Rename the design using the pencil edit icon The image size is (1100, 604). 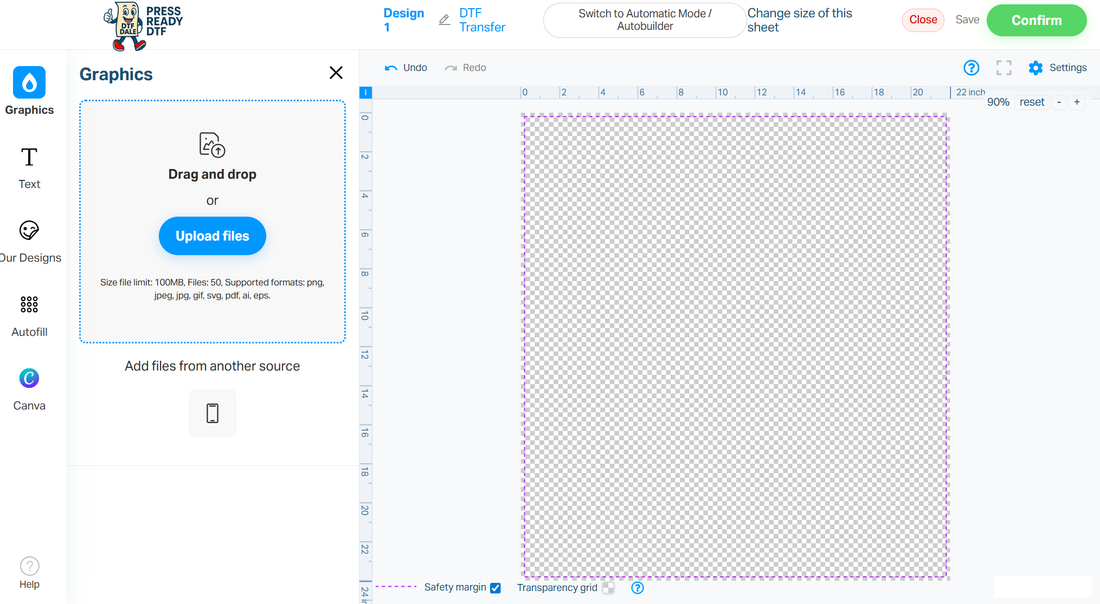(443, 19)
